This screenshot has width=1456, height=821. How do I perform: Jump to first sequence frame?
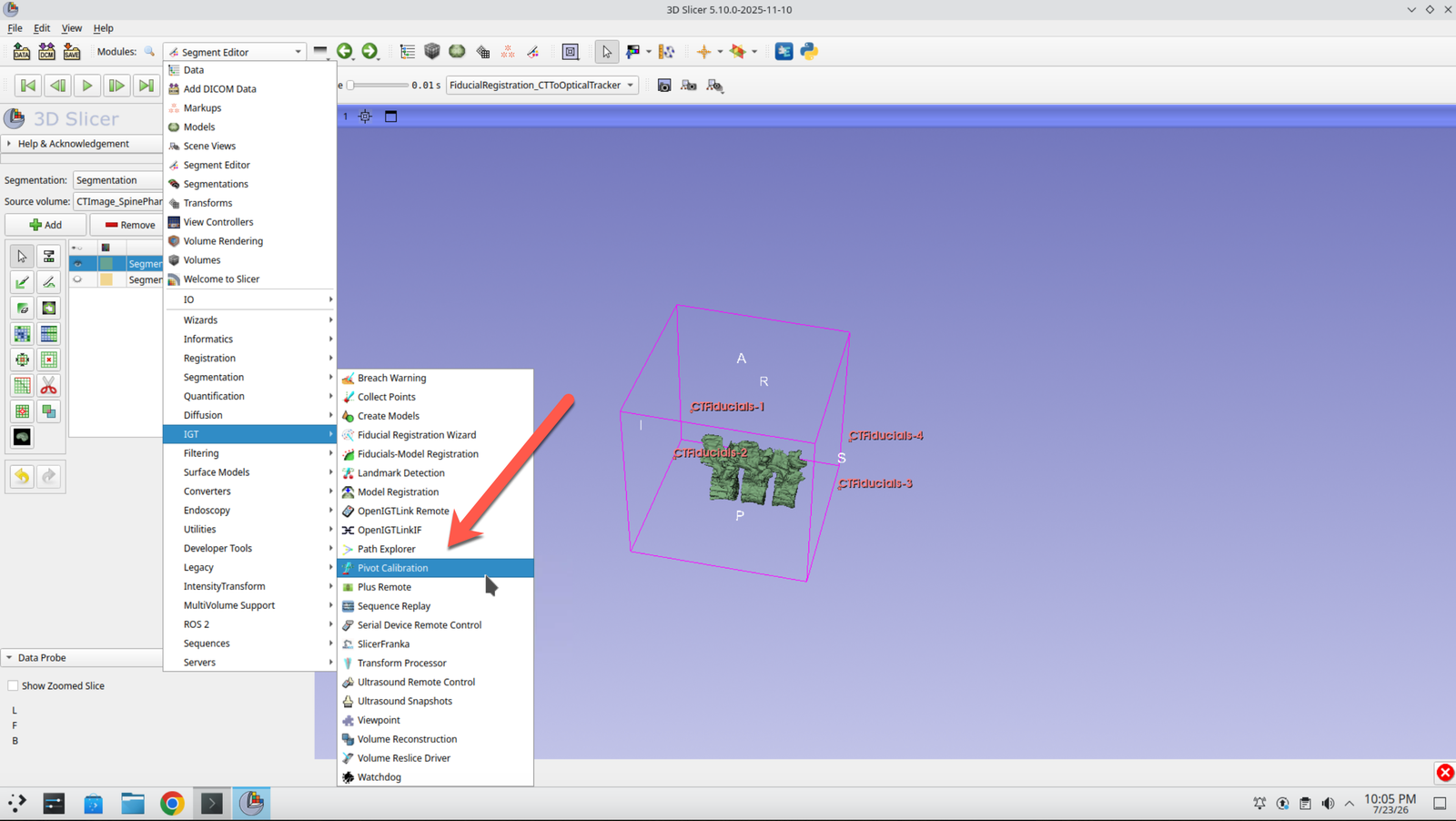28,86
